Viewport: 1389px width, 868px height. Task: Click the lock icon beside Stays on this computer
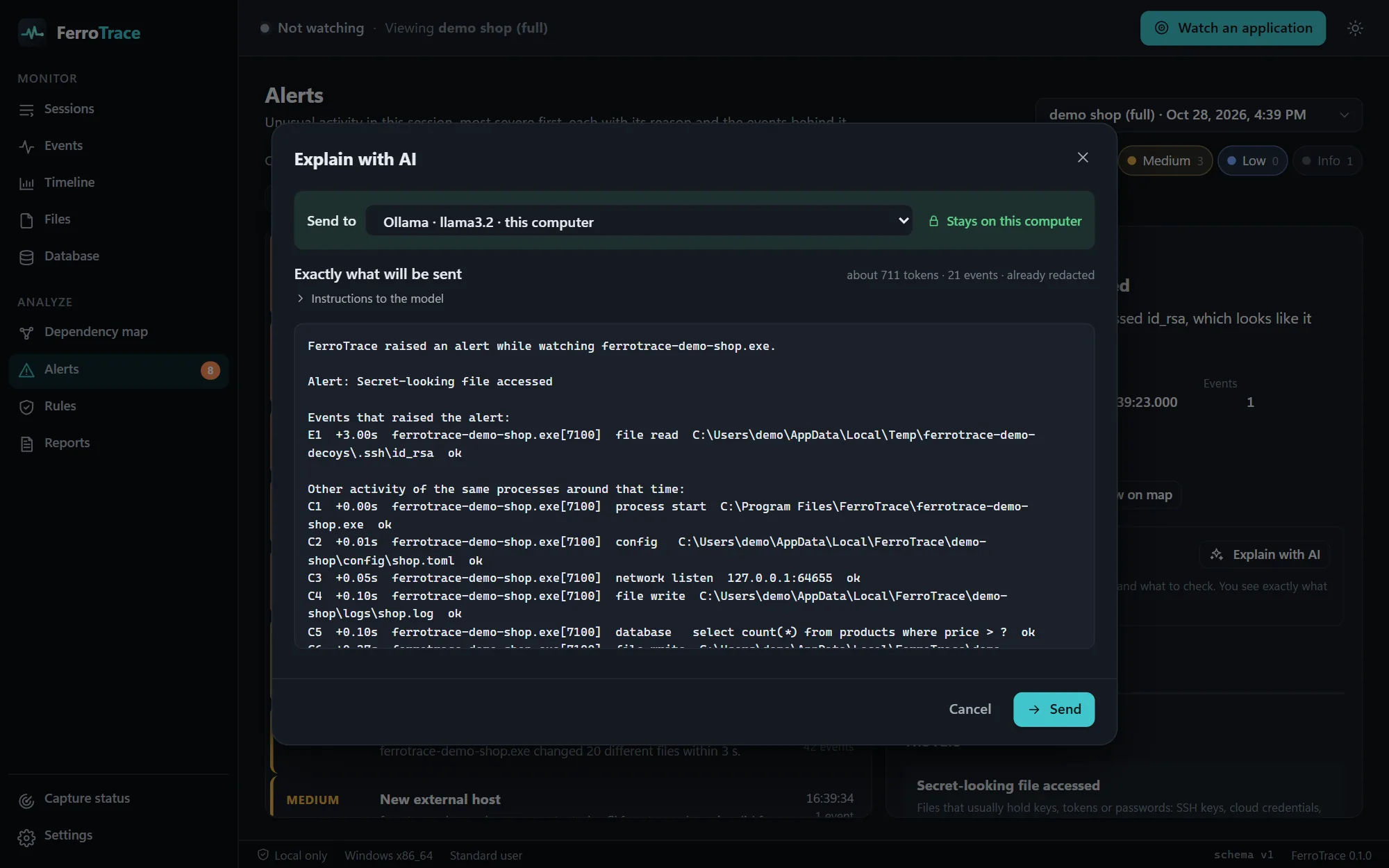tap(933, 221)
